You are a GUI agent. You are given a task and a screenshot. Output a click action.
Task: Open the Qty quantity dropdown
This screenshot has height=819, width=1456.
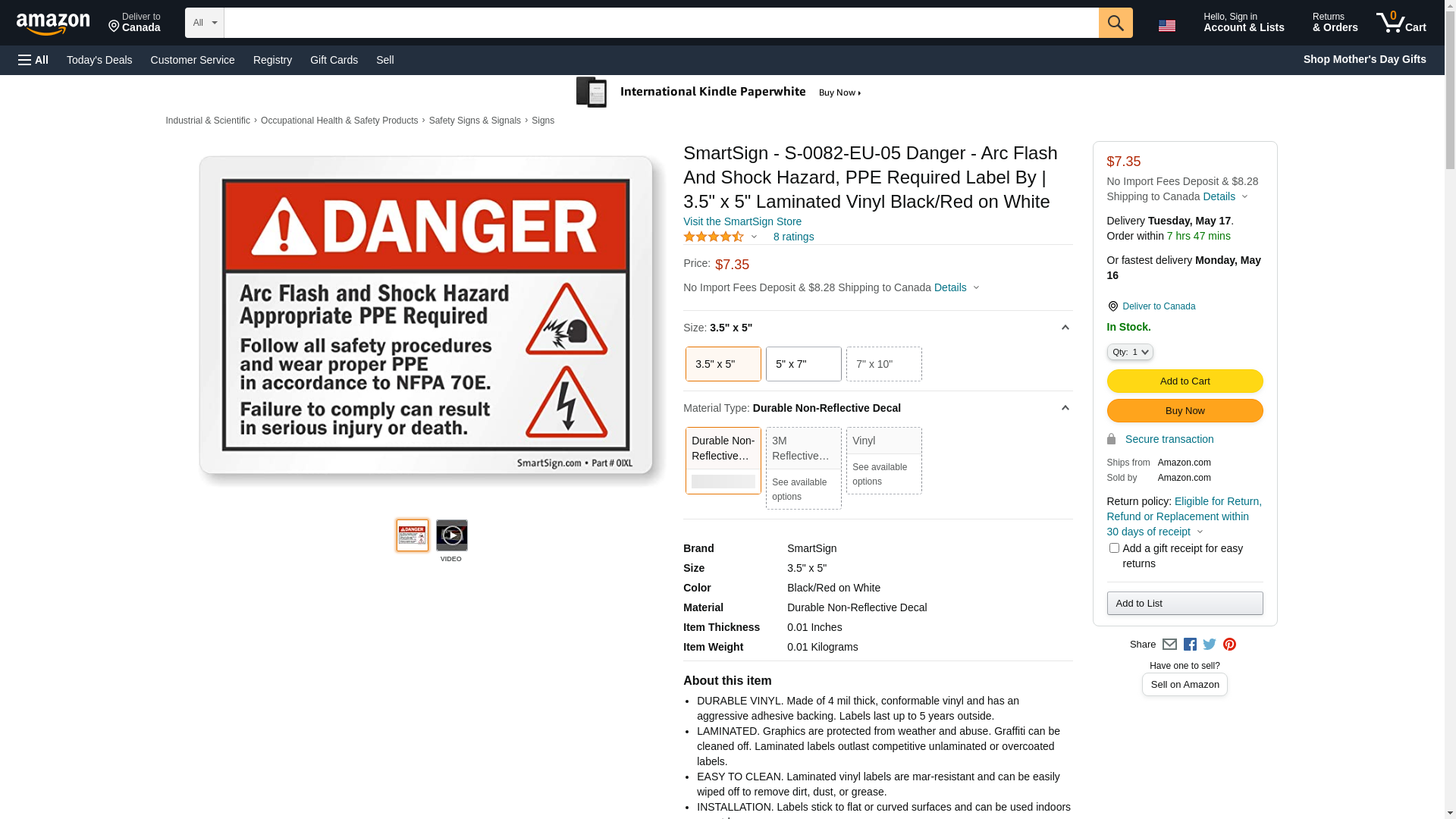[x=1130, y=352]
